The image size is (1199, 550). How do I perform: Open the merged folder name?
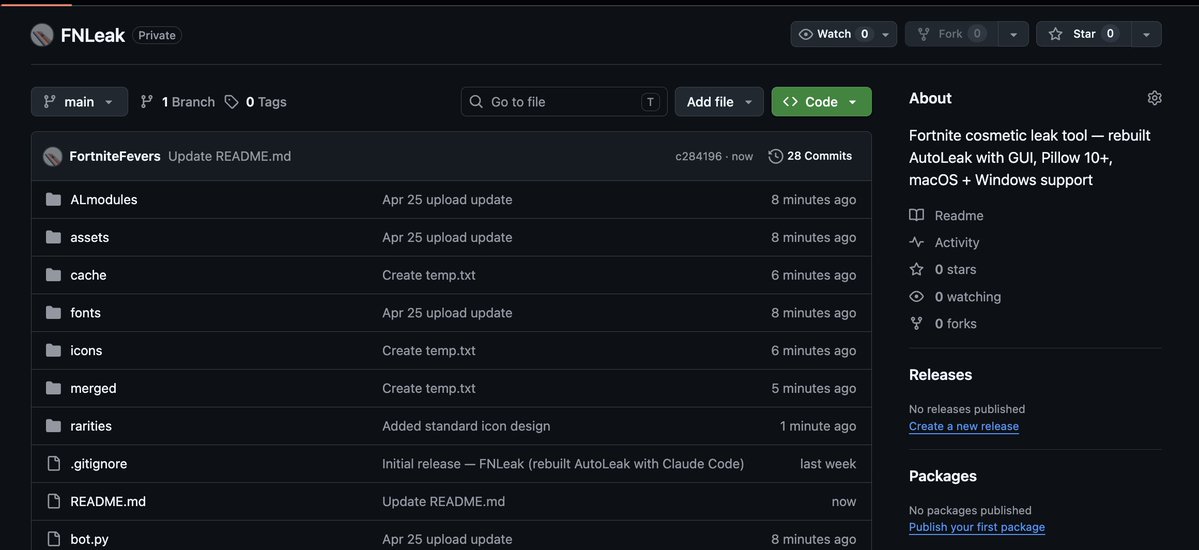(x=93, y=388)
